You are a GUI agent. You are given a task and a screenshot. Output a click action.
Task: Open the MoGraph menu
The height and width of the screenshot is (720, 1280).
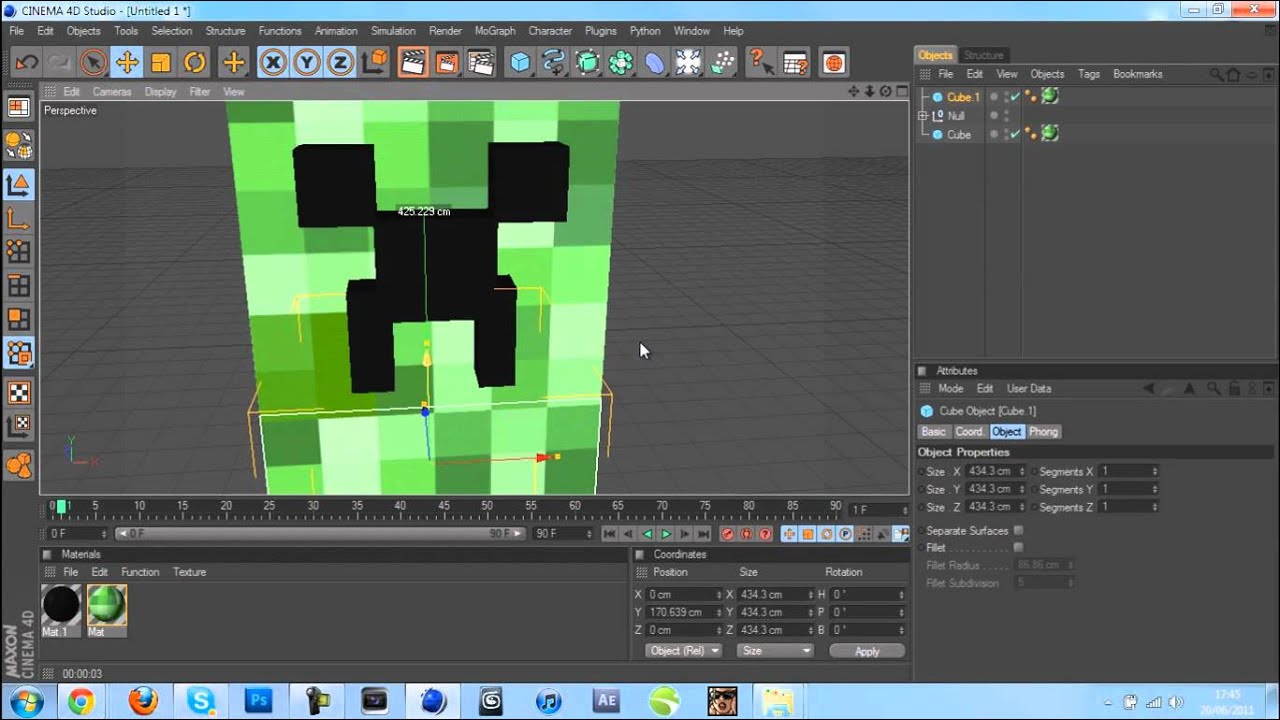click(495, 31)
